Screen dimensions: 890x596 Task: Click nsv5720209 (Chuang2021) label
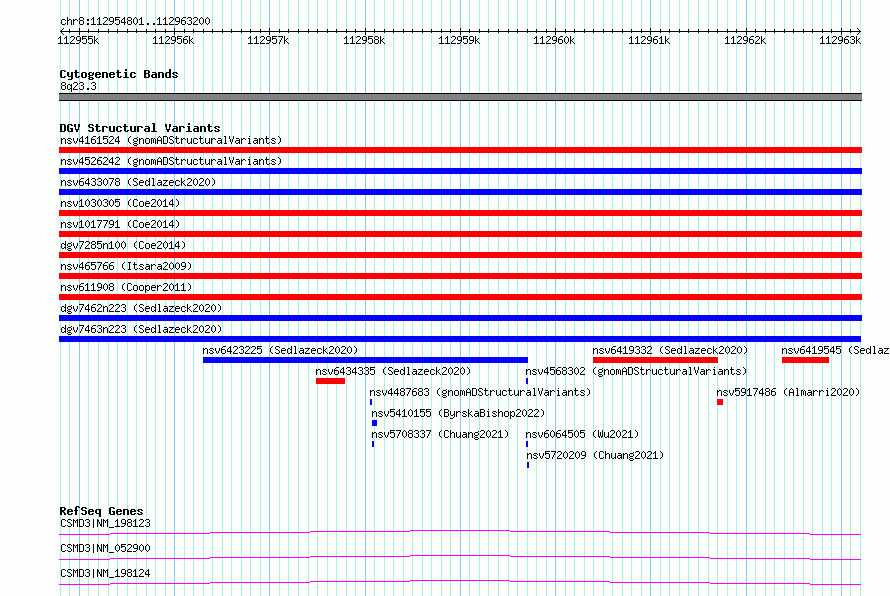pyautogui.click(x=595, y=455)
